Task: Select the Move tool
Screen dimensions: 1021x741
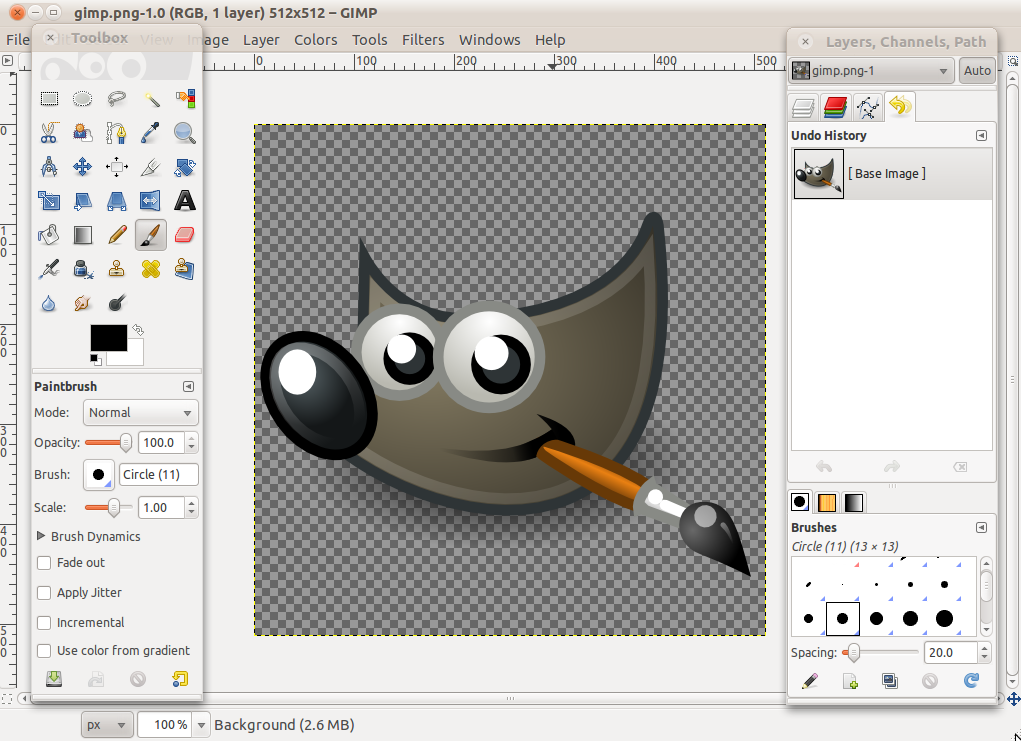Action: 83,167
